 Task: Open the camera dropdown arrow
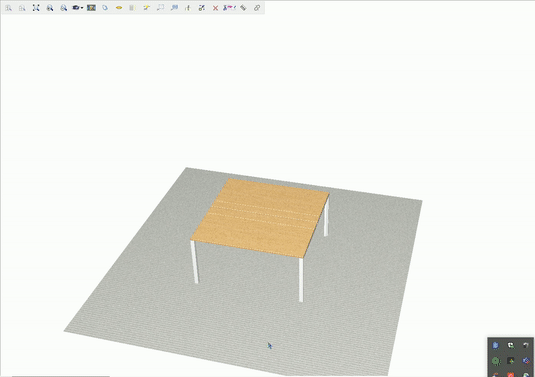[x=82, y=8]
